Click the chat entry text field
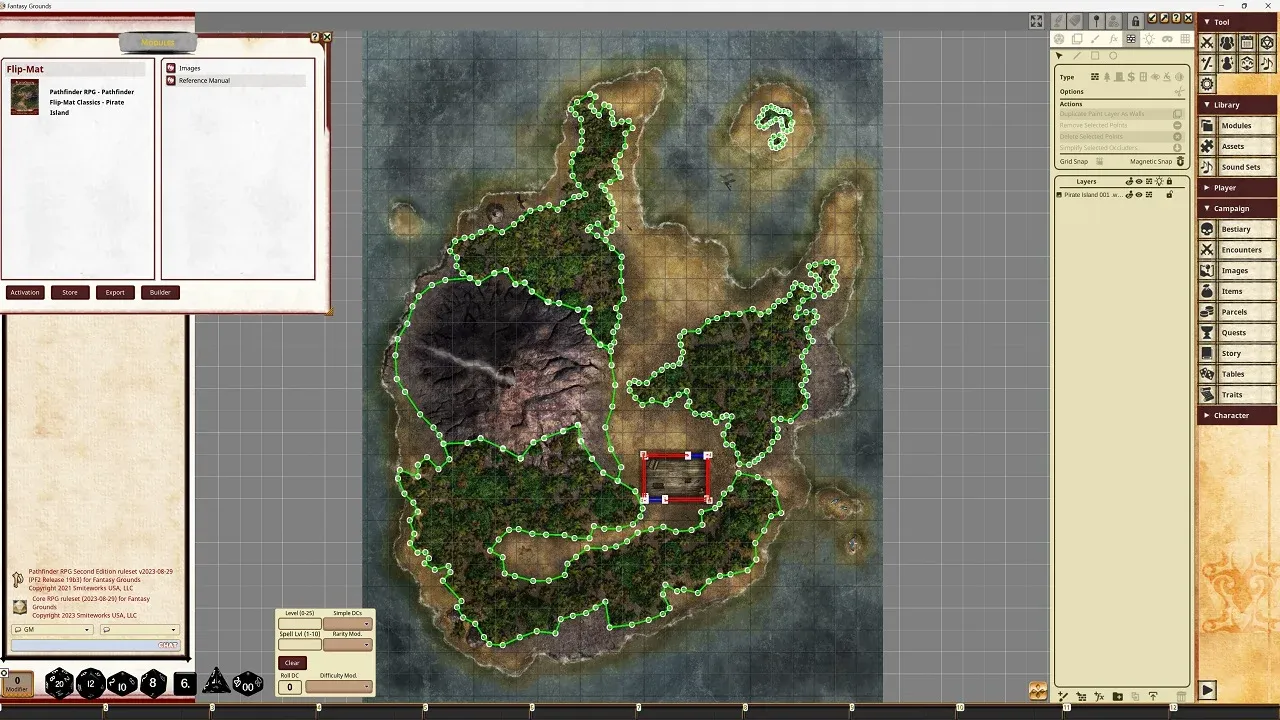 click(95, 645)
